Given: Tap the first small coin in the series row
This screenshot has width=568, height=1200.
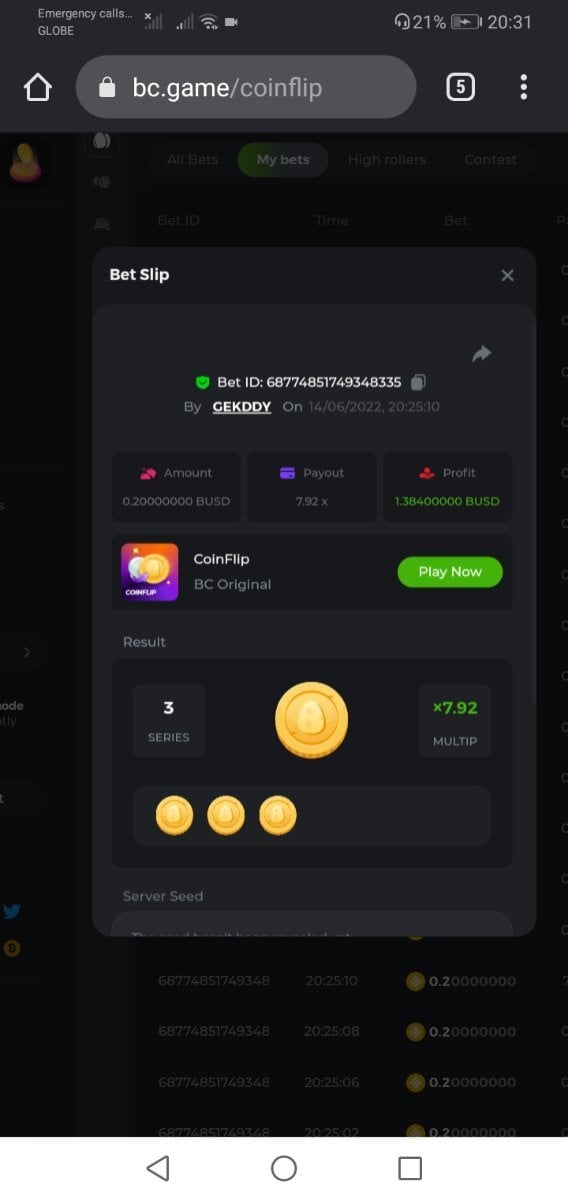Looking at the screenshot, I should tap(175, 816).
